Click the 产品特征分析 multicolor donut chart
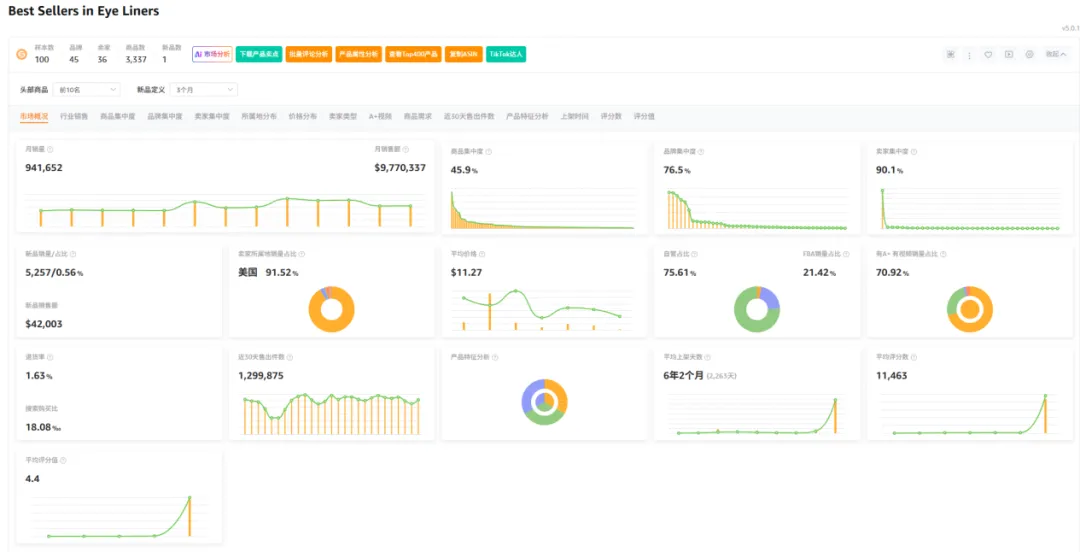This screenshot has height=552, width=1080. (544, 401)
